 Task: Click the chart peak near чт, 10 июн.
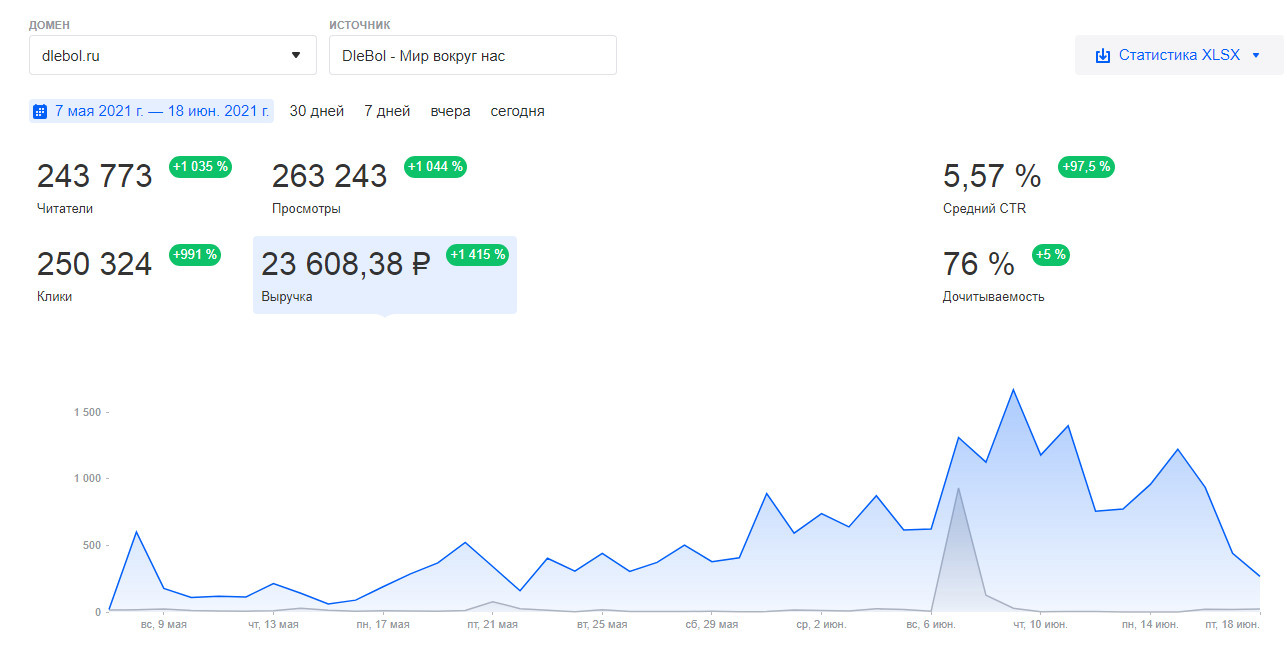click(1013, 390)
